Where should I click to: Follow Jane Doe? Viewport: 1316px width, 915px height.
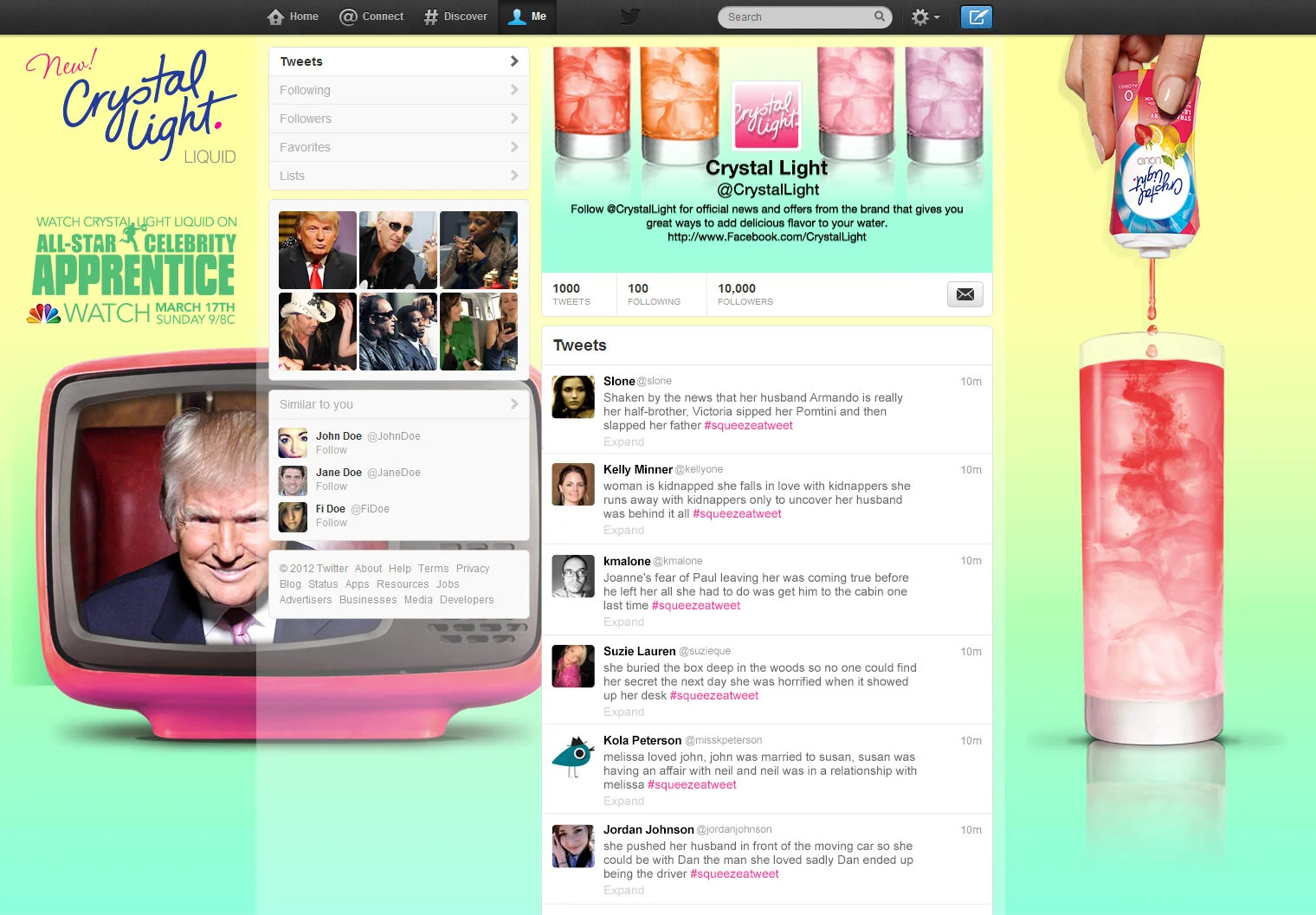click(332, 486)
